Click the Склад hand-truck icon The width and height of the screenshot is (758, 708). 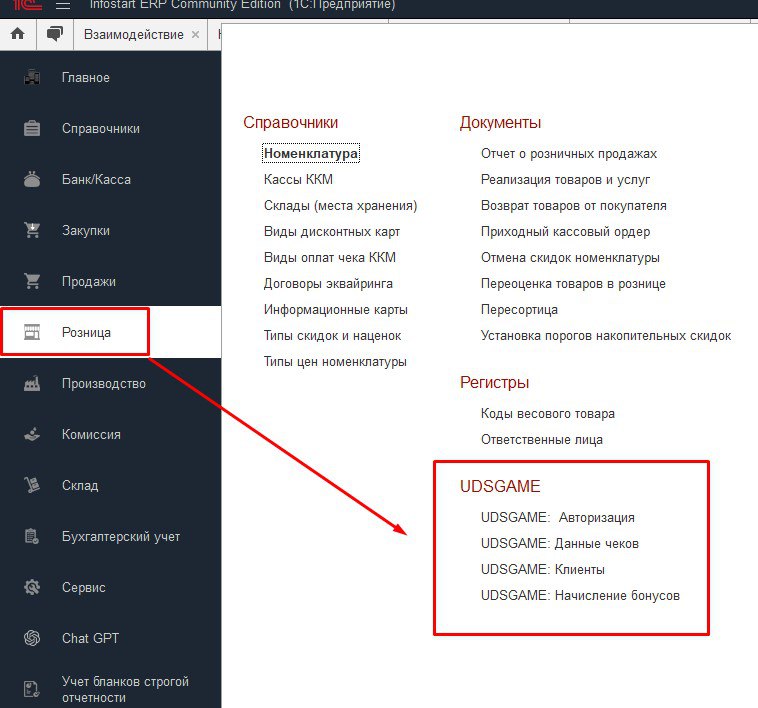32,485
